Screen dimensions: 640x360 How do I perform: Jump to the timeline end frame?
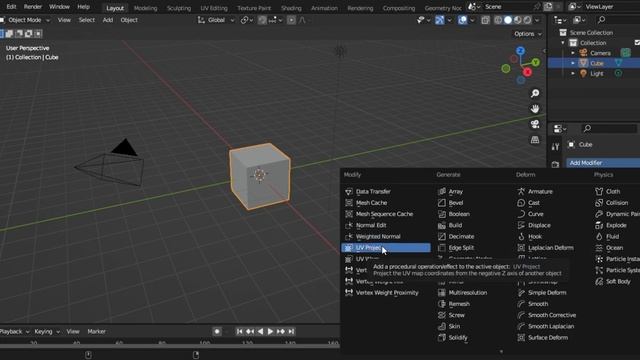tap(291, 331)
